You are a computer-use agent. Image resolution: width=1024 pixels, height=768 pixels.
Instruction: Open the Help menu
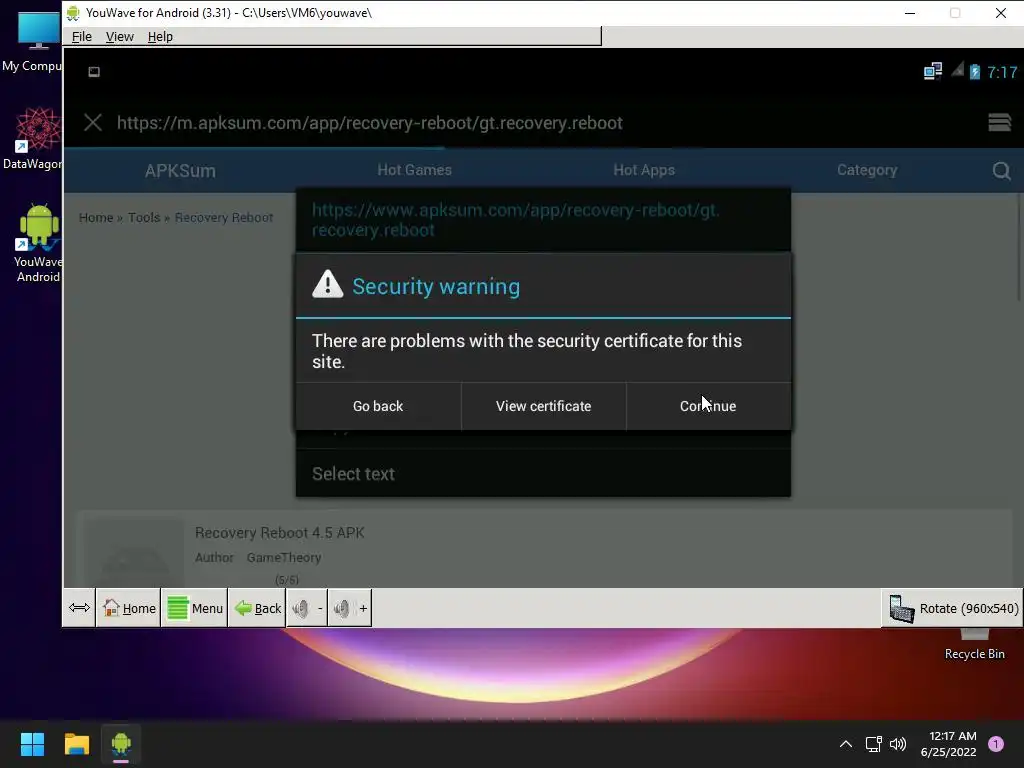click(x=160, y=37)
